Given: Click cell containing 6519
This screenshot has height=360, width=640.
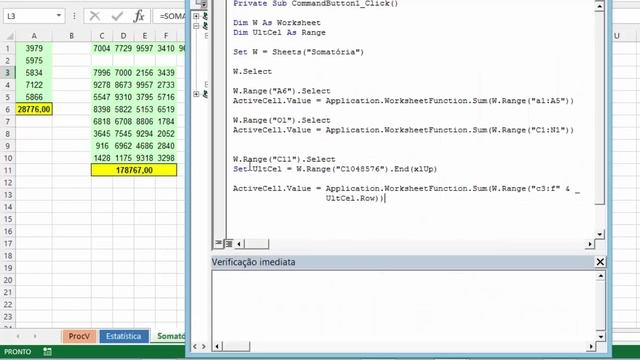Looking at the screenshot, I should pyautogui.click(x=166, y=109).
